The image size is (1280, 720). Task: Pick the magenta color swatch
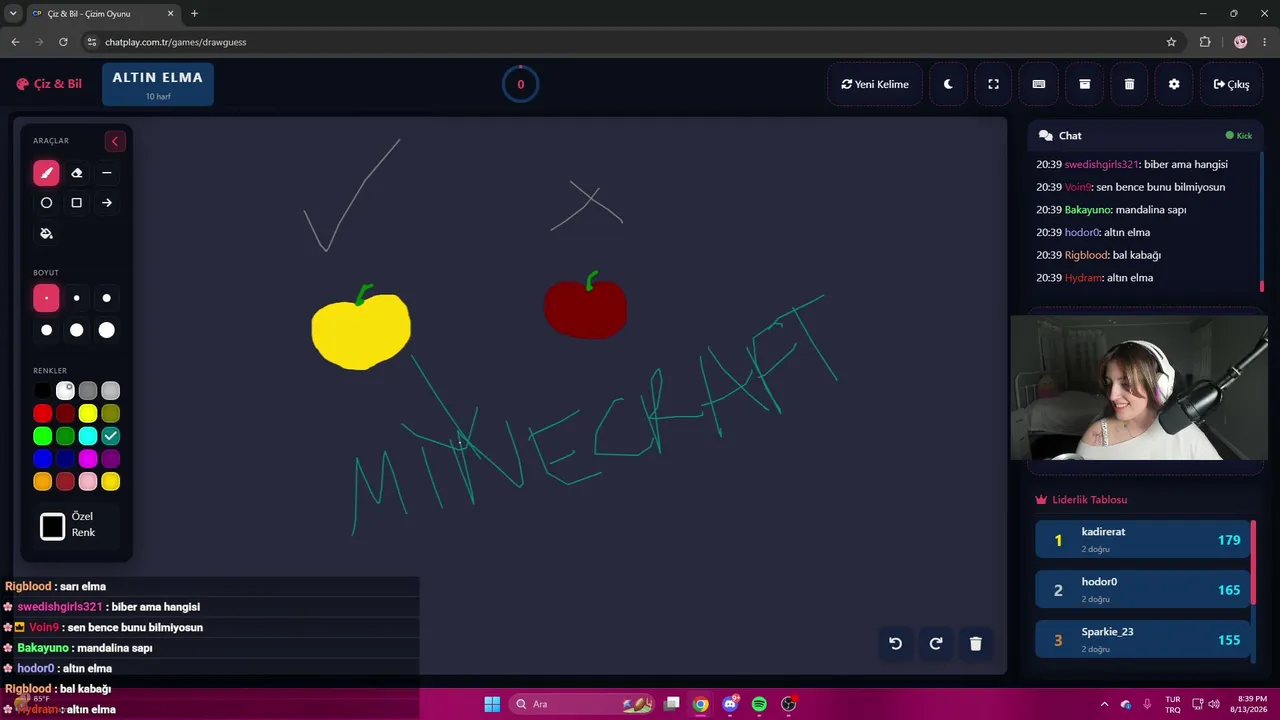pos(88,459)
